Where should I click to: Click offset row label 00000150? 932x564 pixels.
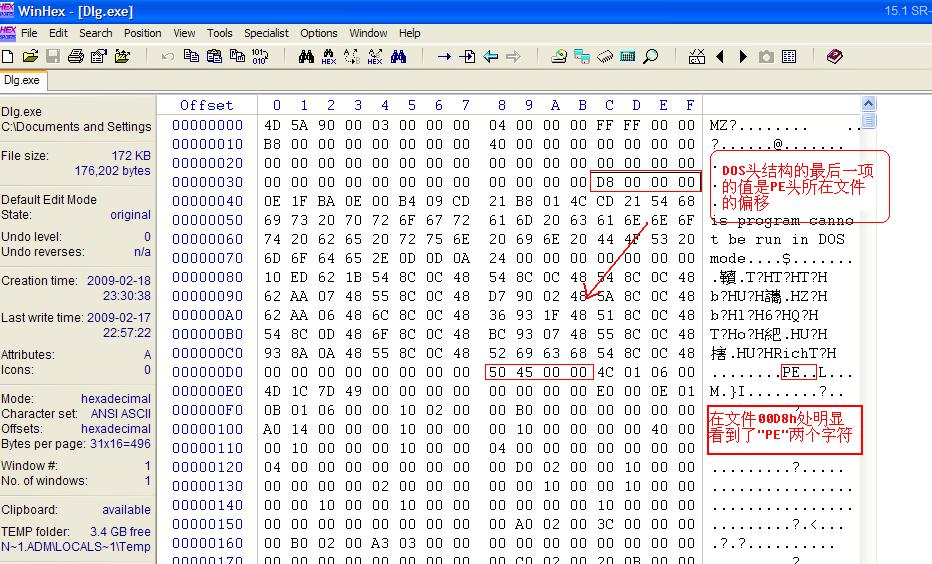207,525
